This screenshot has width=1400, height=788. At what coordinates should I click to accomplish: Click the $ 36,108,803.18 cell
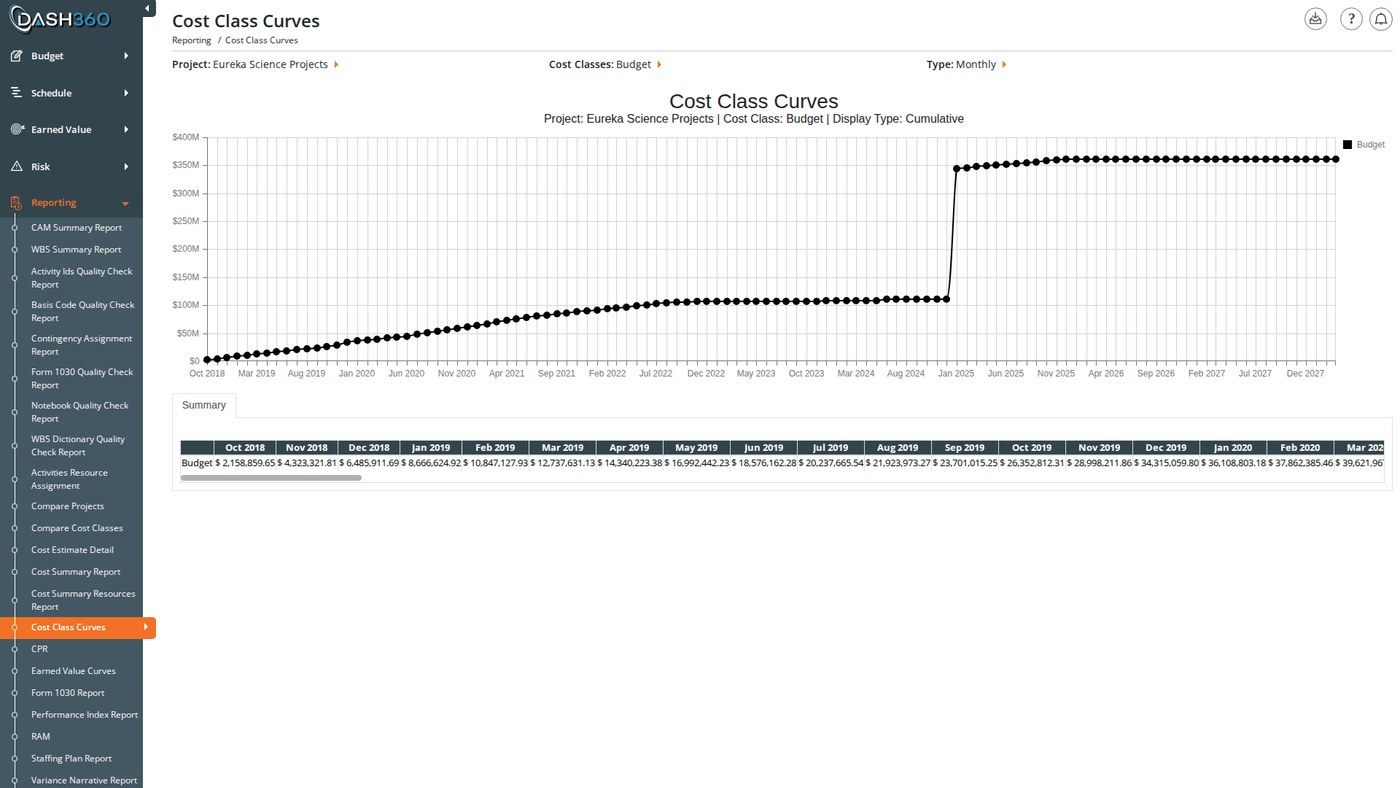click(1233, 463)
